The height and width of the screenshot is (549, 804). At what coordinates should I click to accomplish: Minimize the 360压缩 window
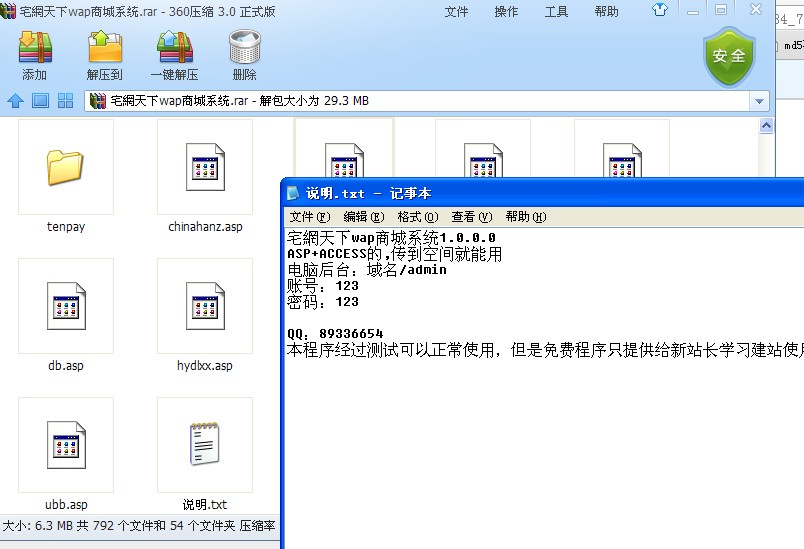click(693, 10)
